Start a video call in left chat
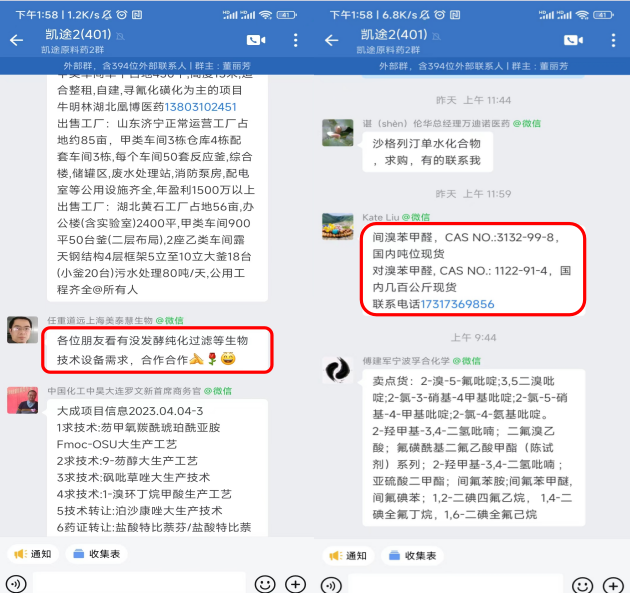The height and width of the screenshot is (593, 630). point(256,40)
